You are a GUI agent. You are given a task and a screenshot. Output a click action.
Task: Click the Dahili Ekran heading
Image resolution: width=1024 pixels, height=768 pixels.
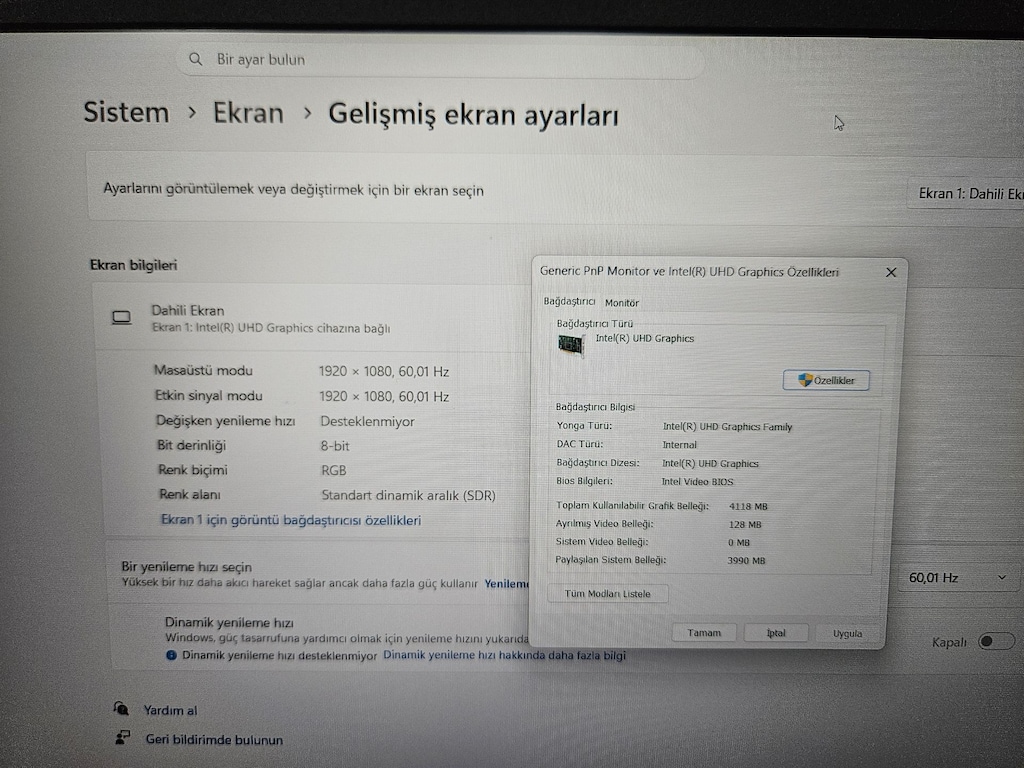click(188, 311)
